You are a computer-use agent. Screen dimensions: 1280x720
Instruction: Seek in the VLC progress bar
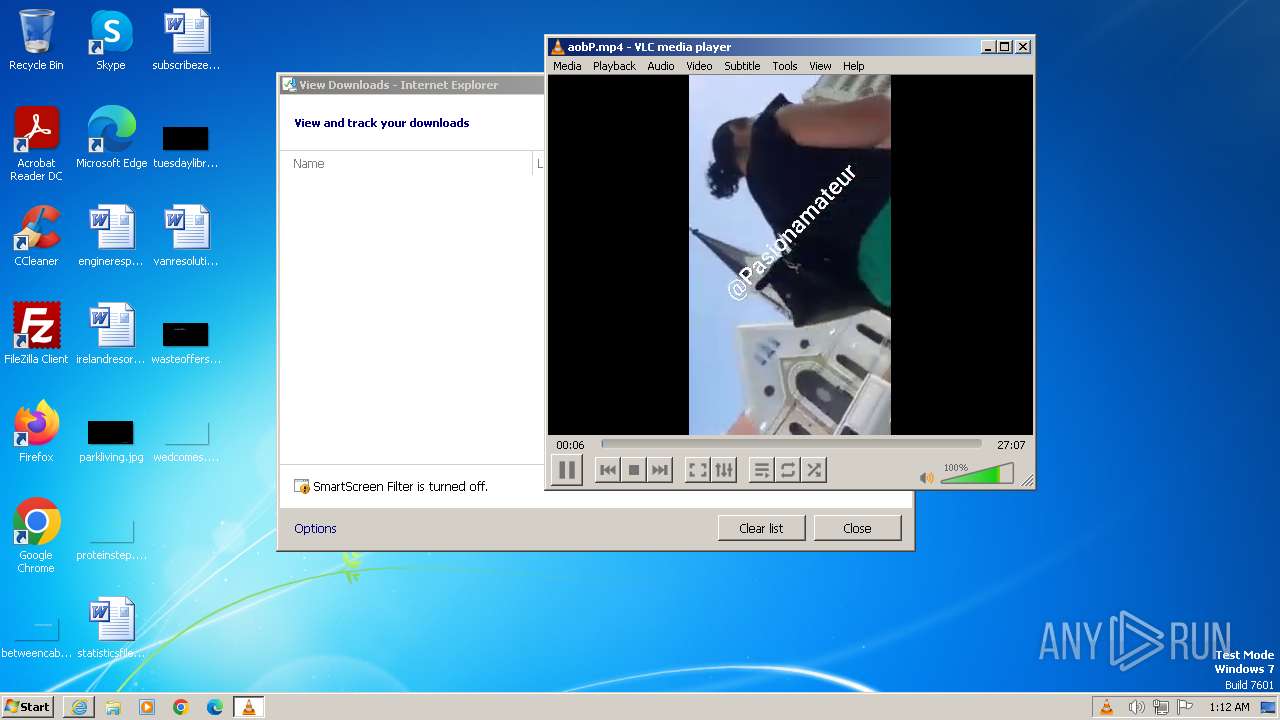tap(791, 444)
